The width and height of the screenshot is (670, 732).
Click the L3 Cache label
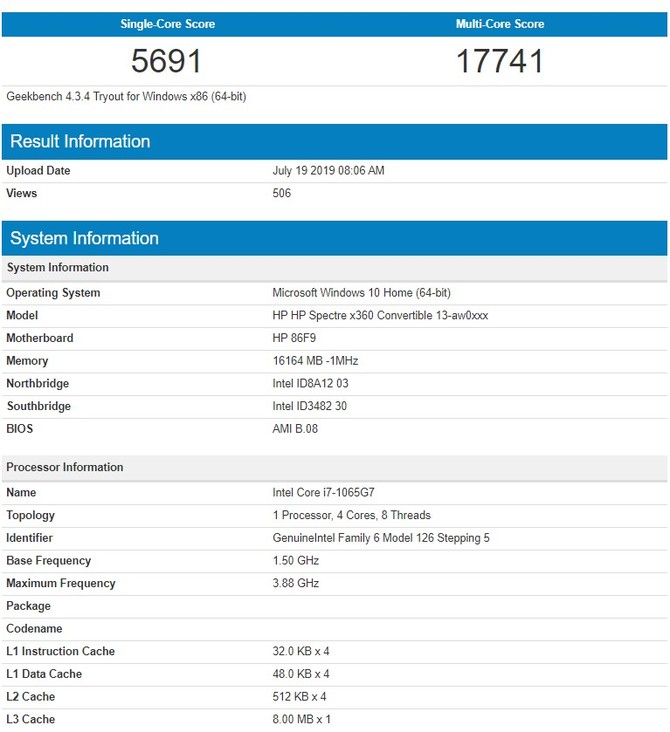click(x=30, y=719)
